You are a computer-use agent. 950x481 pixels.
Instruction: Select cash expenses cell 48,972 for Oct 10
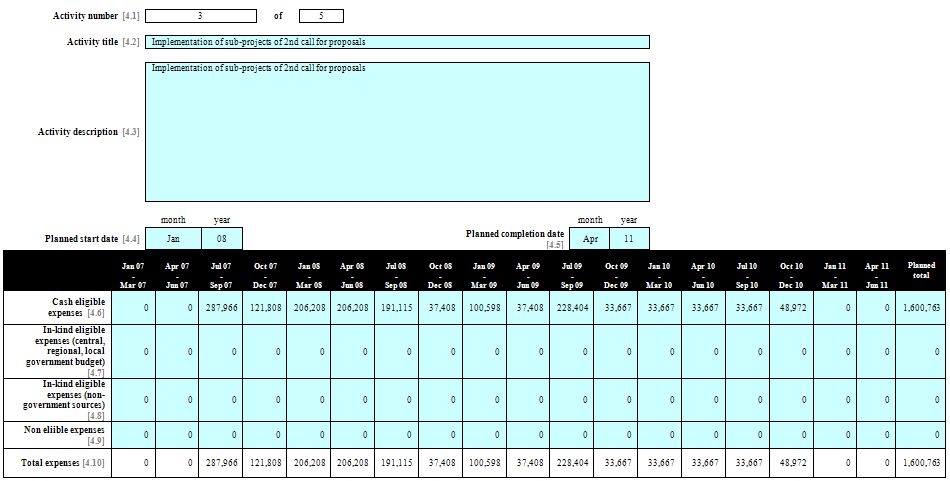coord(792,307)
